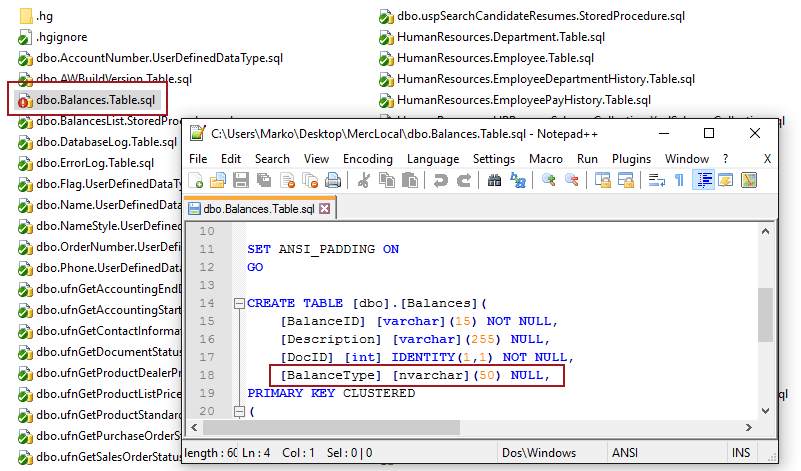This screenshot has width=801, height=471.
Task: Open the Plugins menu
Action: click(631, 159)
